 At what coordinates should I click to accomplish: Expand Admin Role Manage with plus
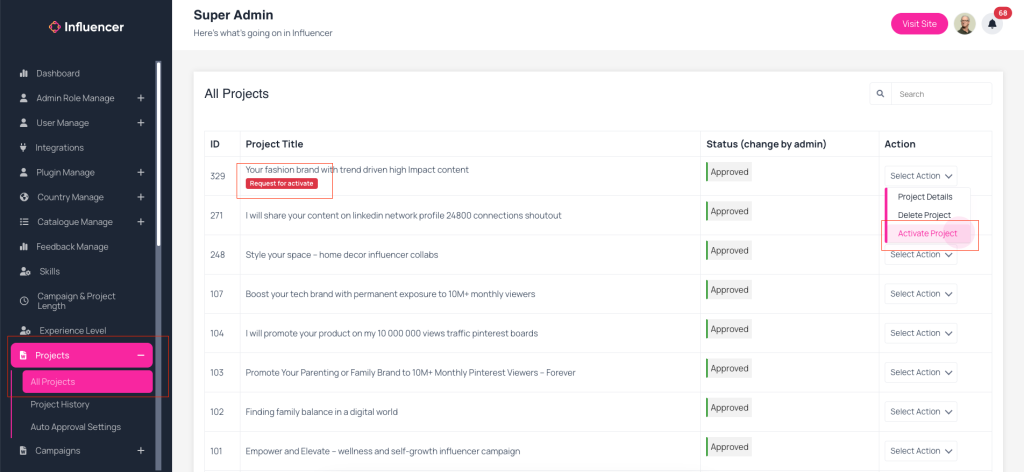point(140,98)
